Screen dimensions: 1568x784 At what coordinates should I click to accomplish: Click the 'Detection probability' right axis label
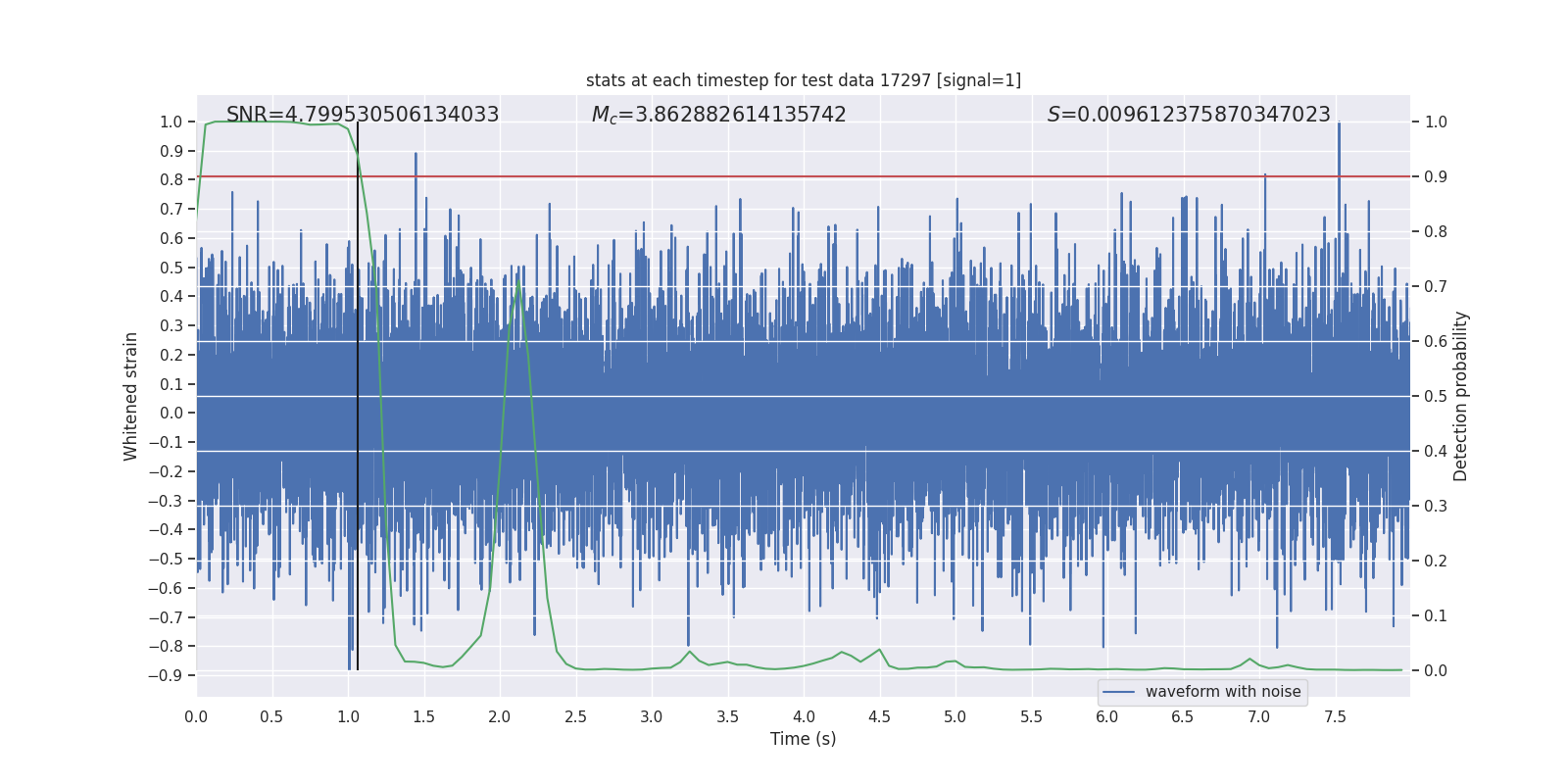pos(1461,396)
